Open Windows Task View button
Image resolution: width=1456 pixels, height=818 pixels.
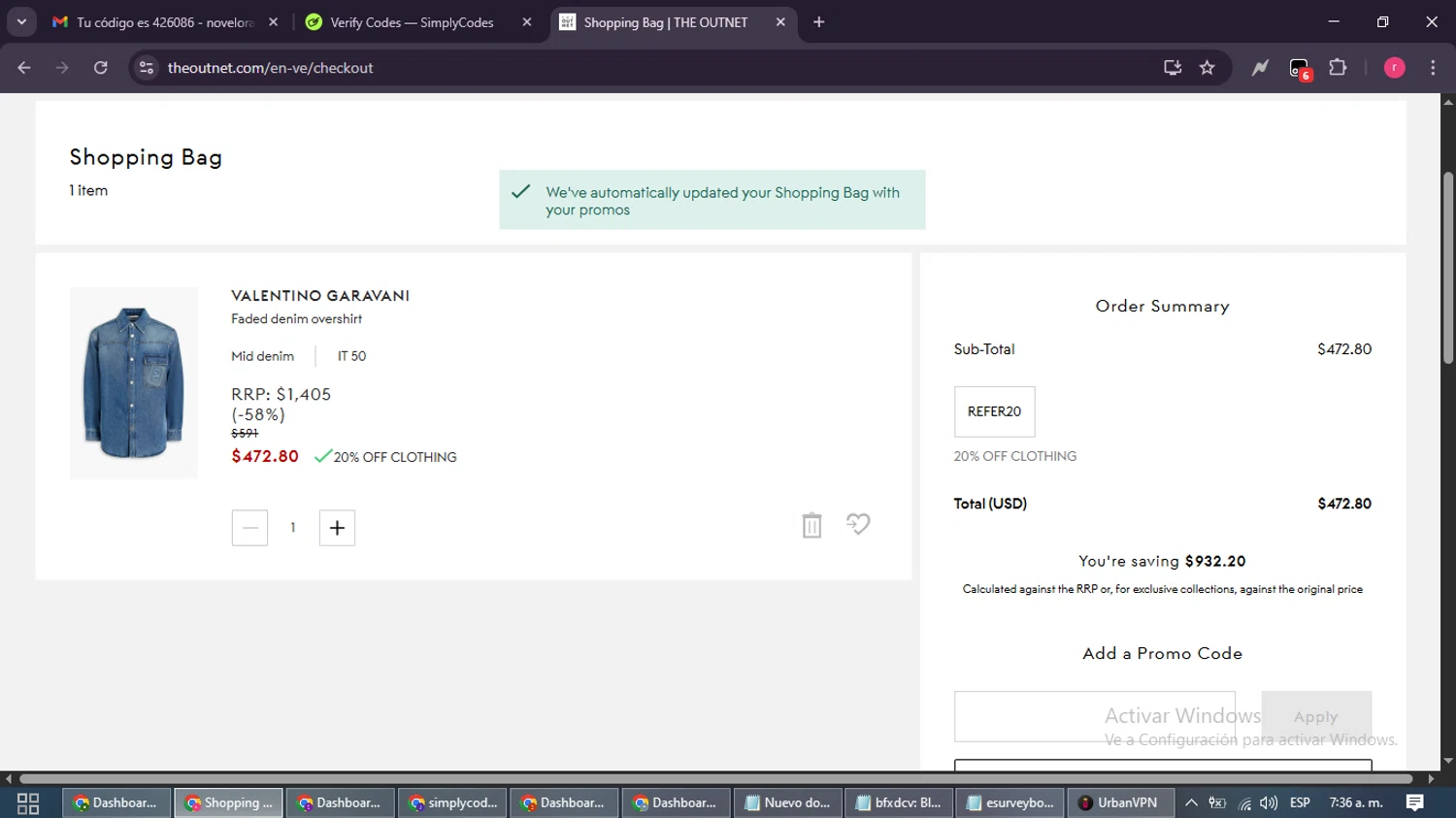tap(28, 803)
